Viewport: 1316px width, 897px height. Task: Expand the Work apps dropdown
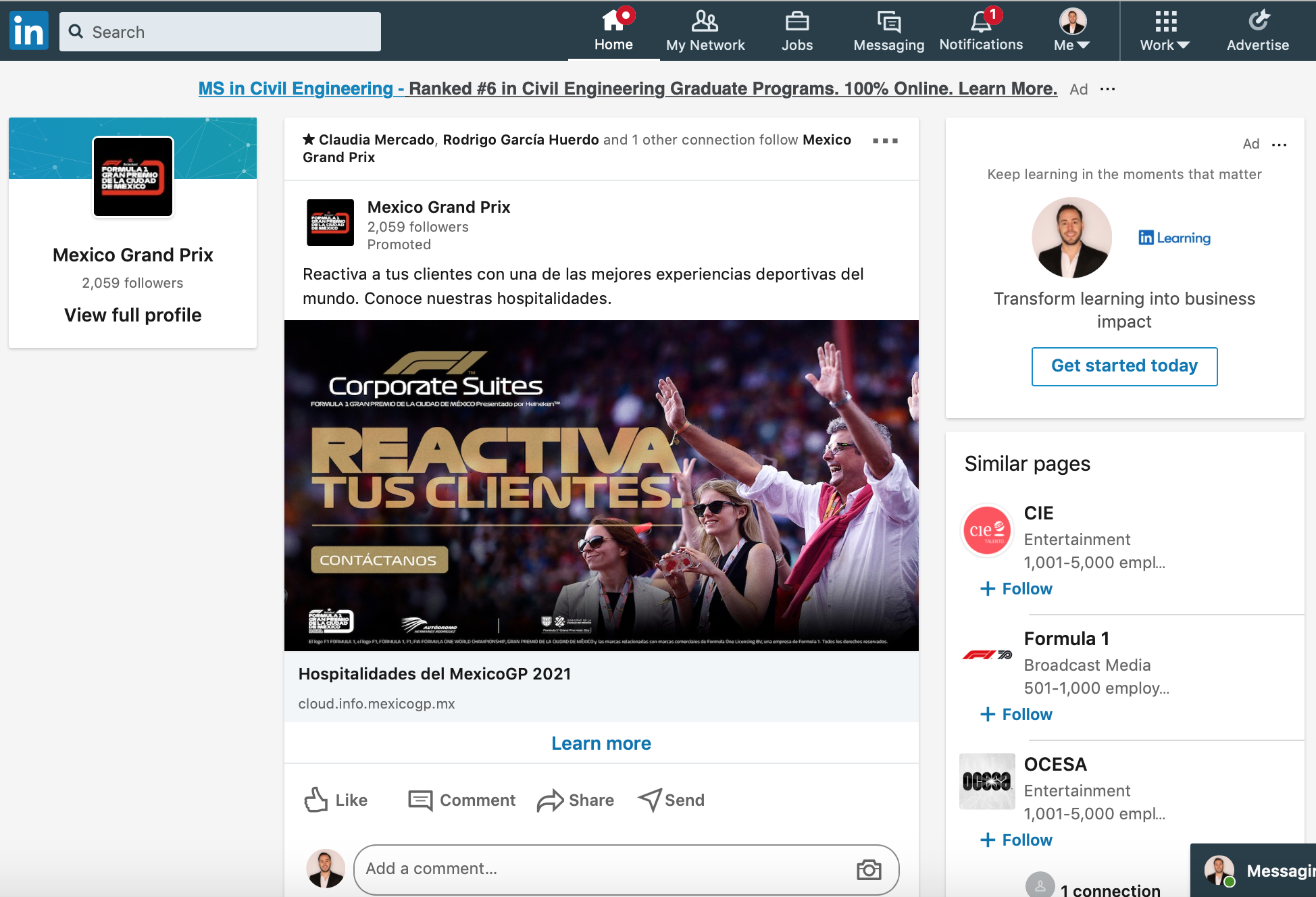click(x=1165, y=31)
